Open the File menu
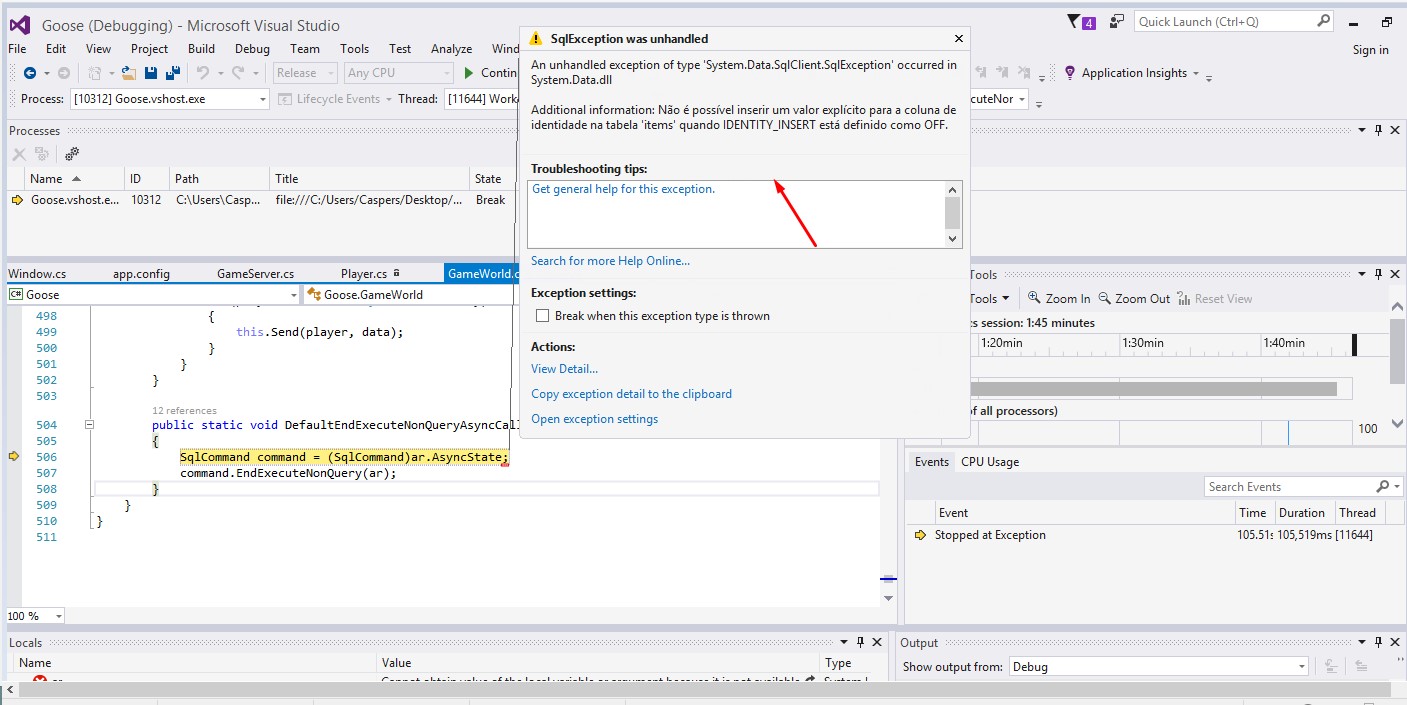The image size is (1407, 705). [x=17, y=48]
